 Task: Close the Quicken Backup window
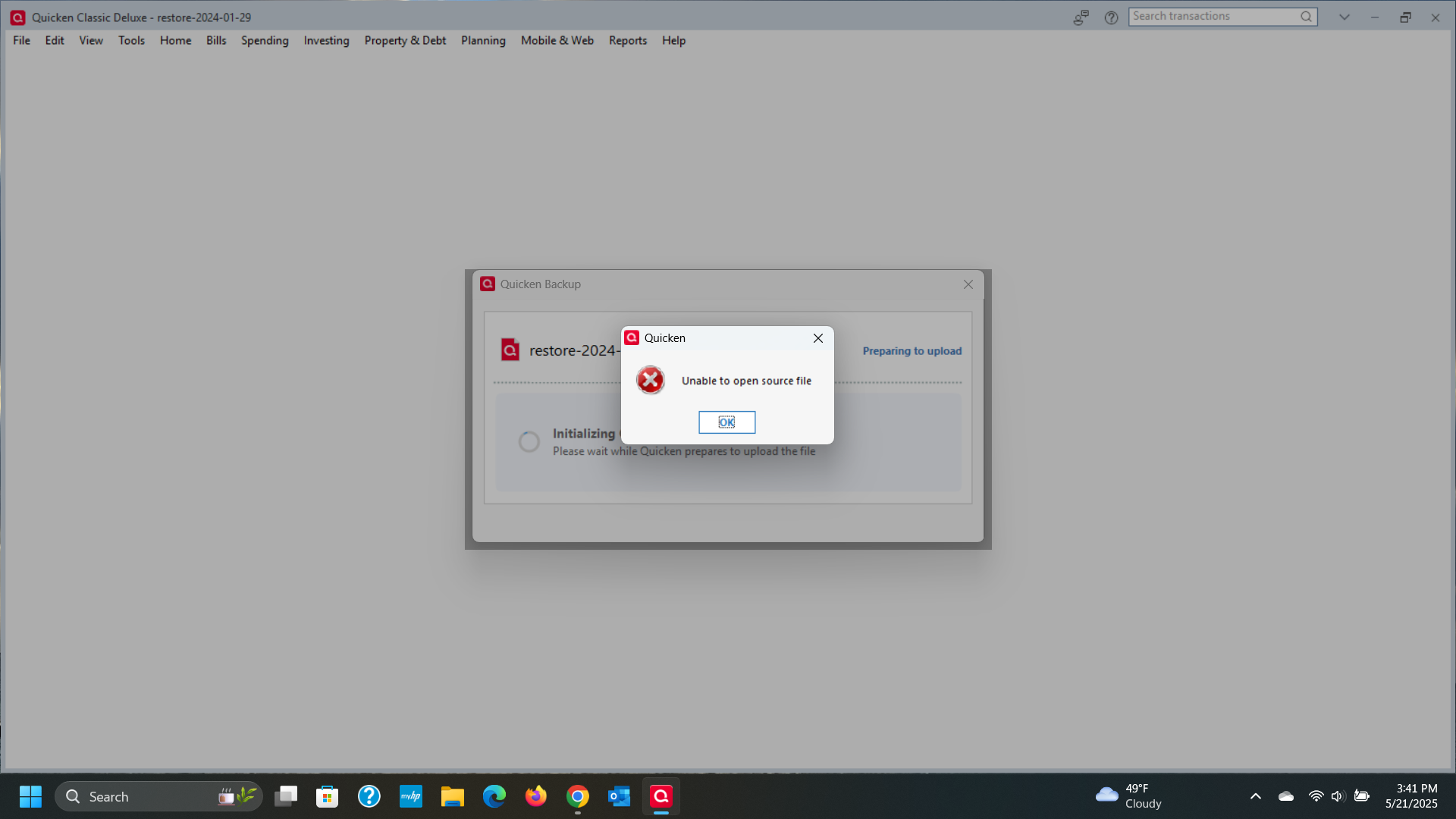click(968, 284)
